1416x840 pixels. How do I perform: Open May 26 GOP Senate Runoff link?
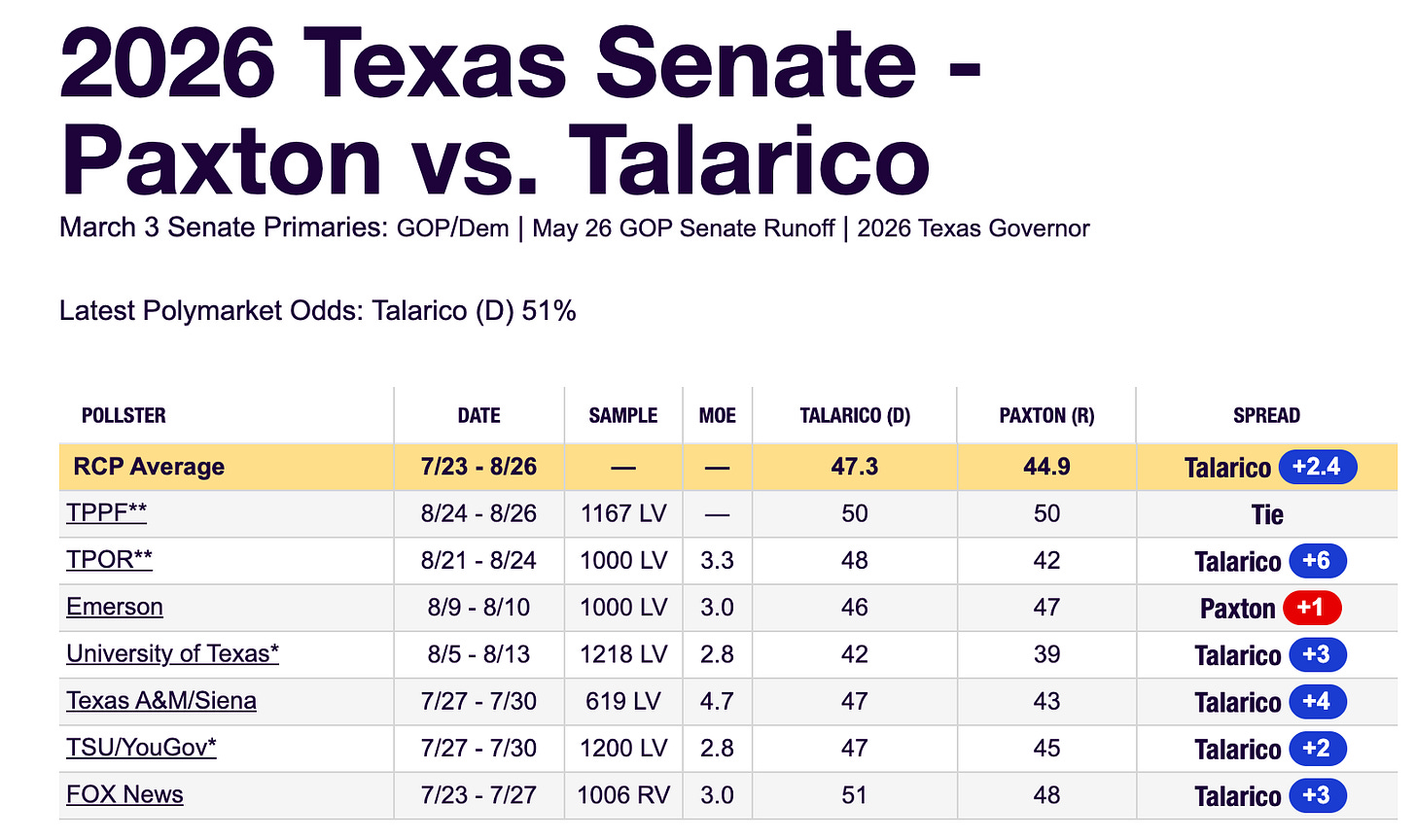(684, 228)
